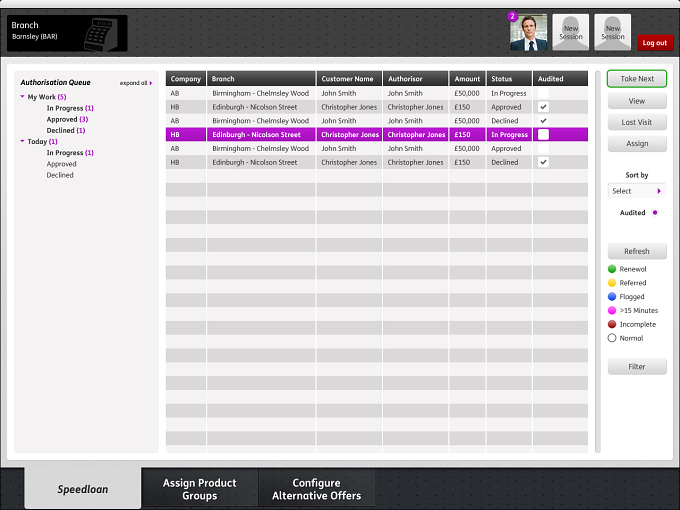The image size is (680, 510).
Task: Click the yellow Referred status dot
Action: 612,283
